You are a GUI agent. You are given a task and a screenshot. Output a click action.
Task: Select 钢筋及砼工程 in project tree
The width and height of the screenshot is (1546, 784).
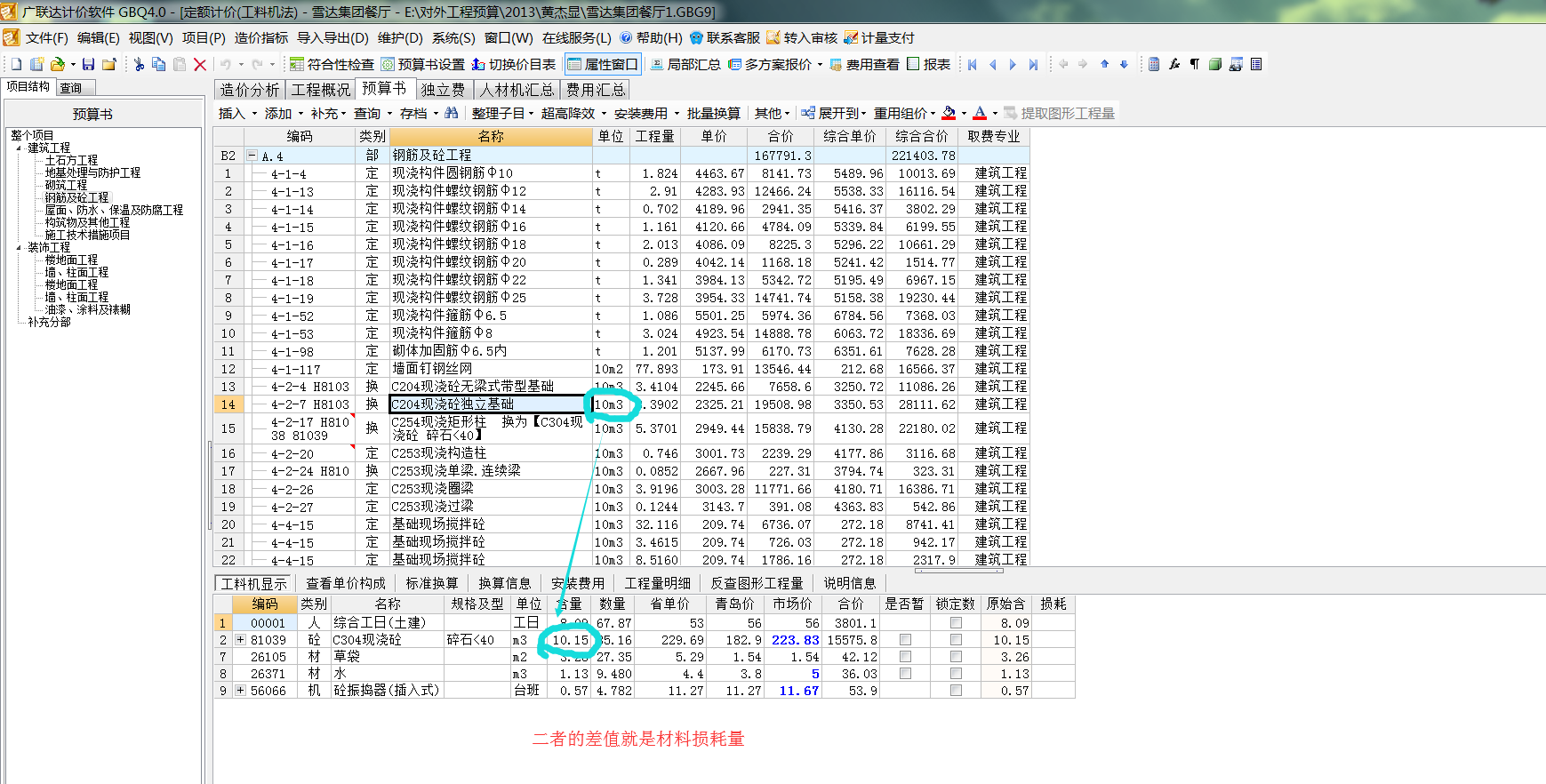(76, 197)
